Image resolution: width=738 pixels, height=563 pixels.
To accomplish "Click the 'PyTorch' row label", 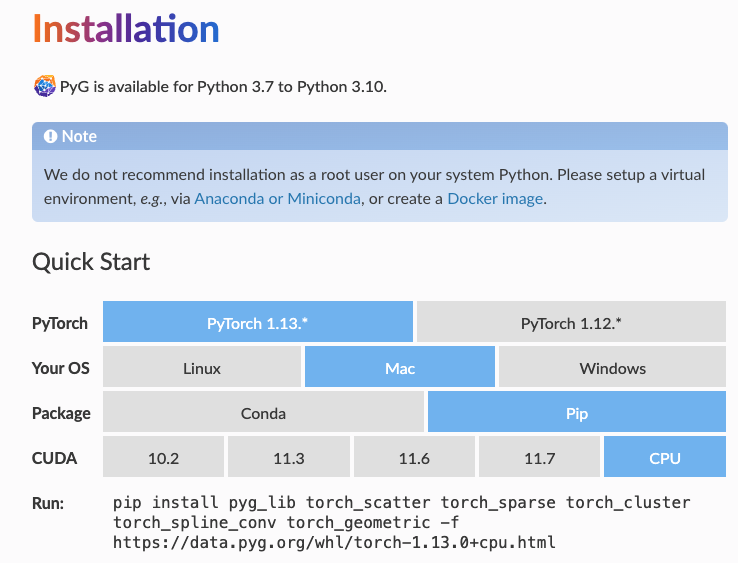I will [x=60, y=323].
